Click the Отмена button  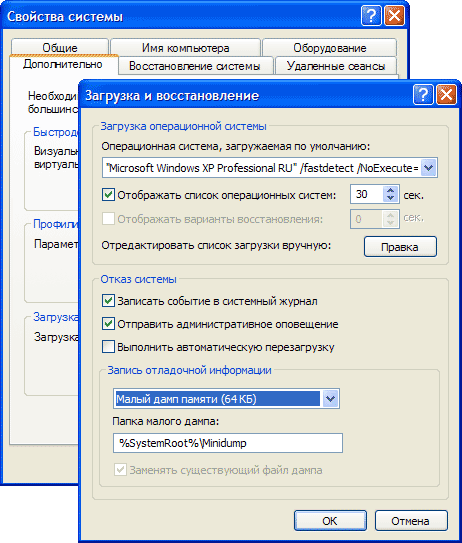(411, 520)
